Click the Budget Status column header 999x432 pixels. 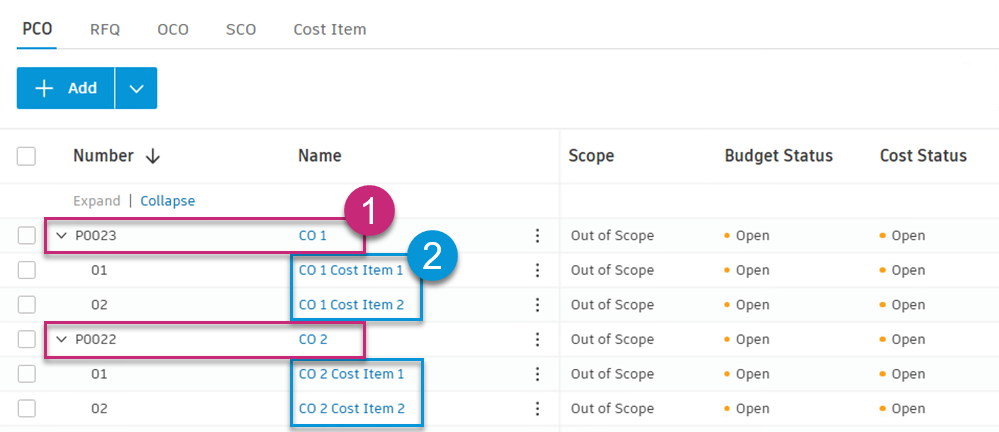[x=778, y=156]
